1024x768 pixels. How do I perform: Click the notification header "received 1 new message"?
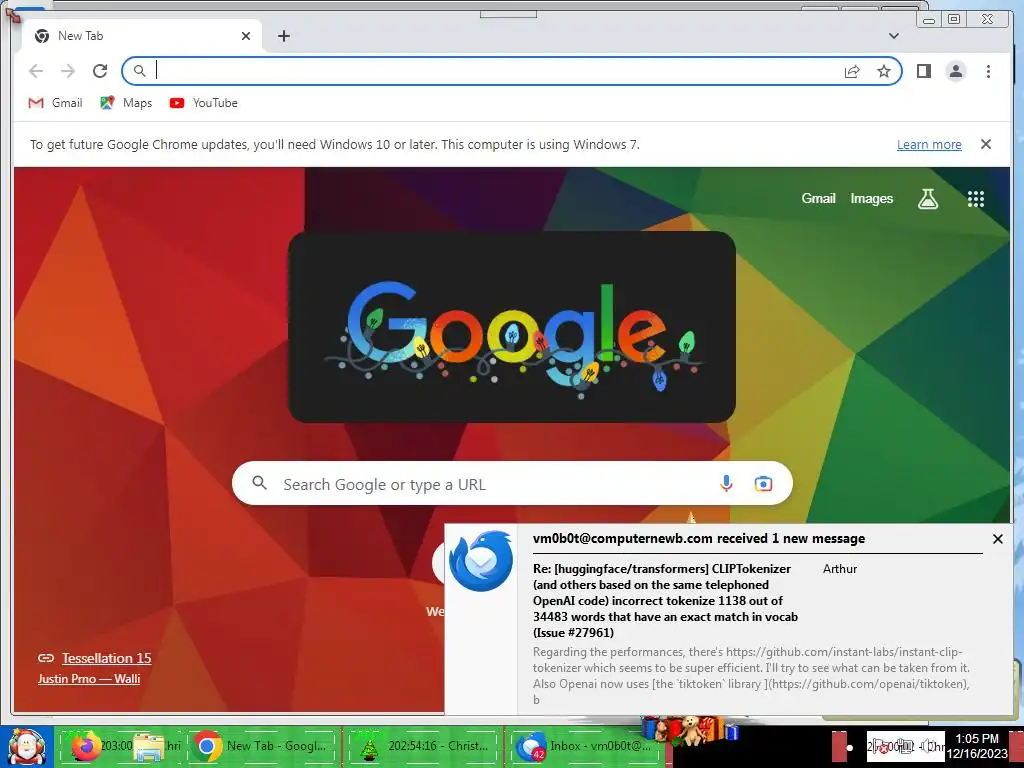[699, 539]
